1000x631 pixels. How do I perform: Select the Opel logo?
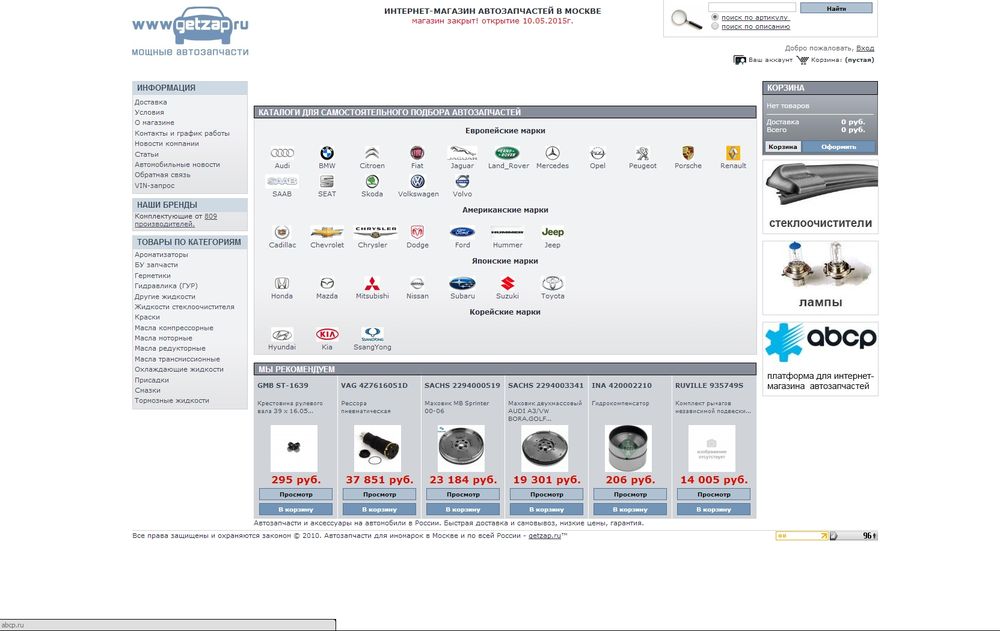(598, 153)
